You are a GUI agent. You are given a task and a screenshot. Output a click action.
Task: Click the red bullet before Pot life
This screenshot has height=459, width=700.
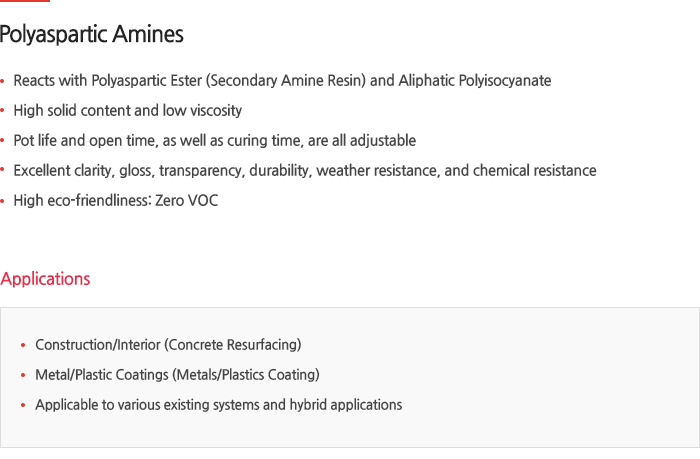tap(2, 141)
